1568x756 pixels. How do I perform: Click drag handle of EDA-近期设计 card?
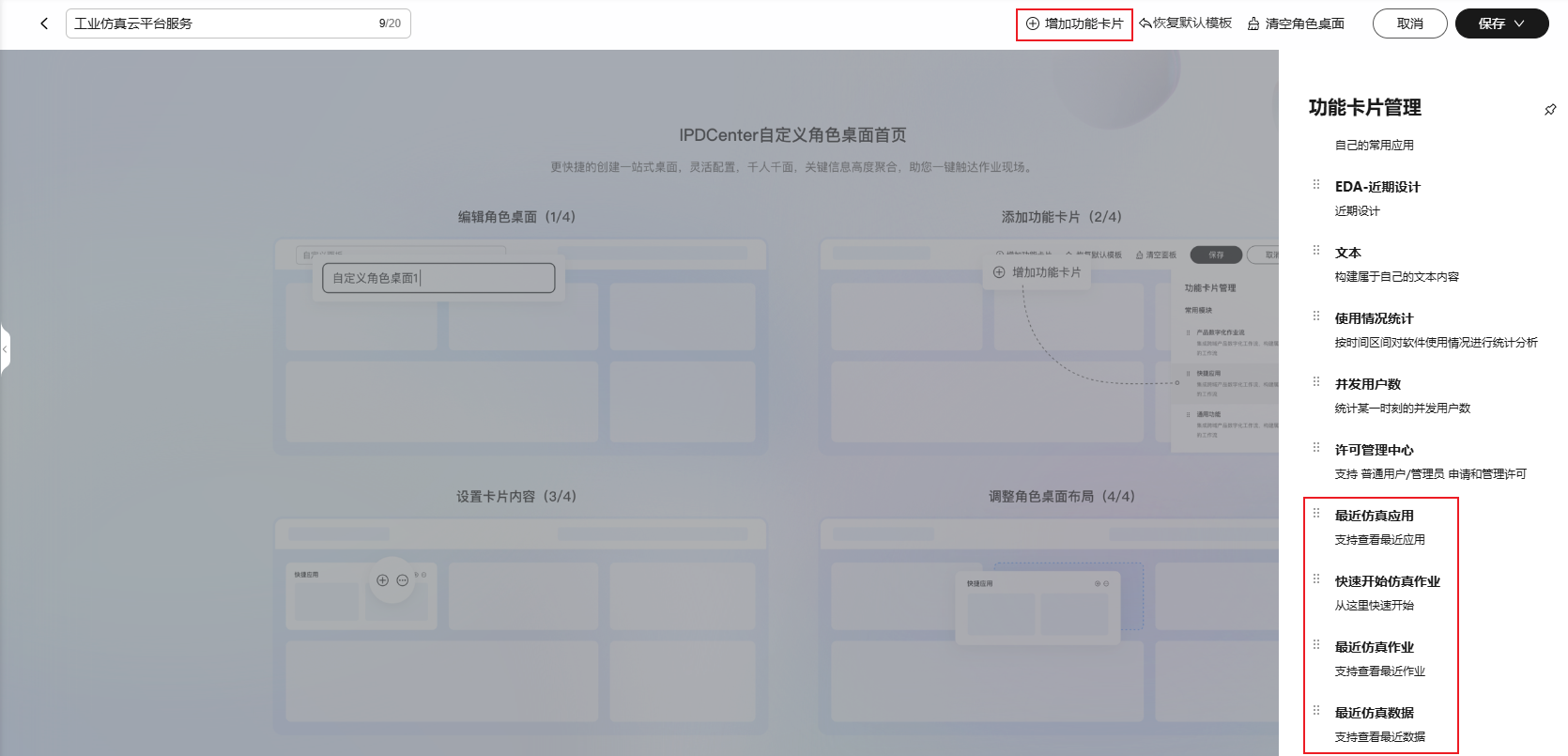1316,185
